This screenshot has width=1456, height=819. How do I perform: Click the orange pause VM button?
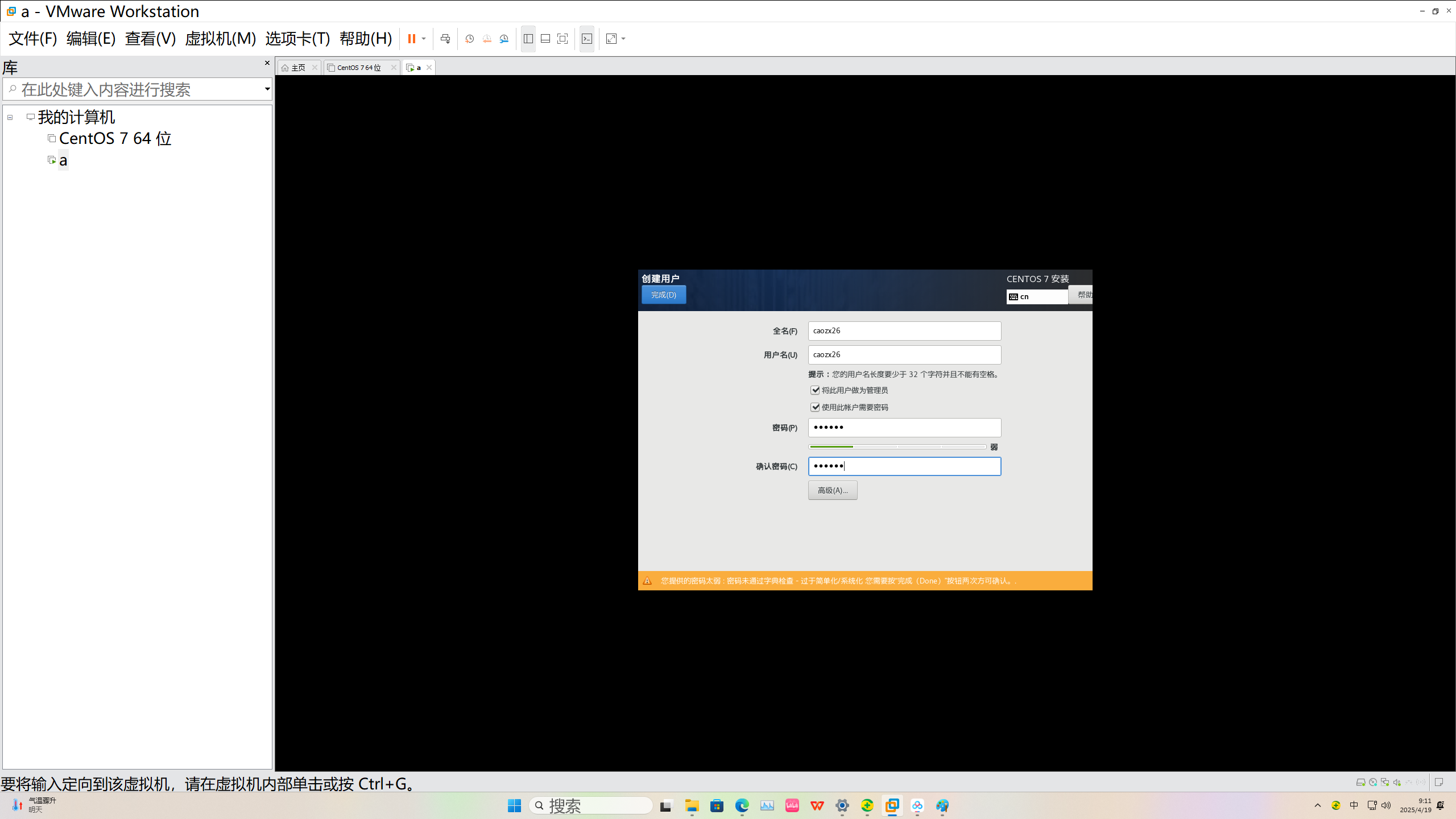(411, 39)
